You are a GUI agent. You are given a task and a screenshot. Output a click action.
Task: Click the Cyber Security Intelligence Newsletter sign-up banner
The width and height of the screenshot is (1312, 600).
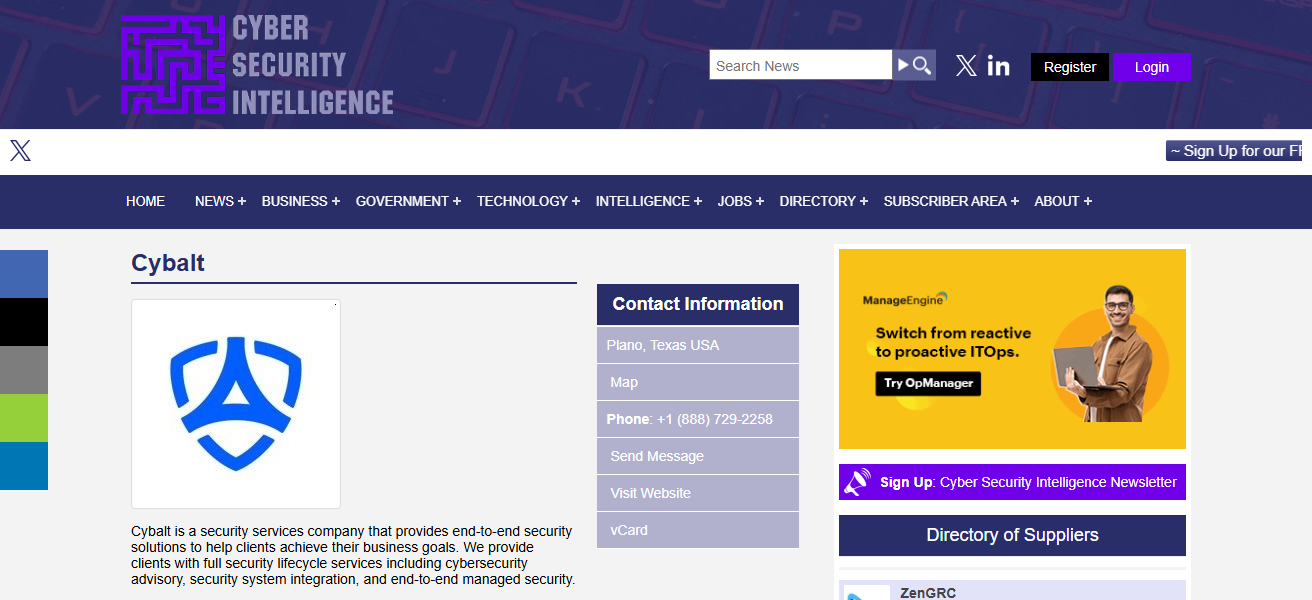(x=1012, y=482)
